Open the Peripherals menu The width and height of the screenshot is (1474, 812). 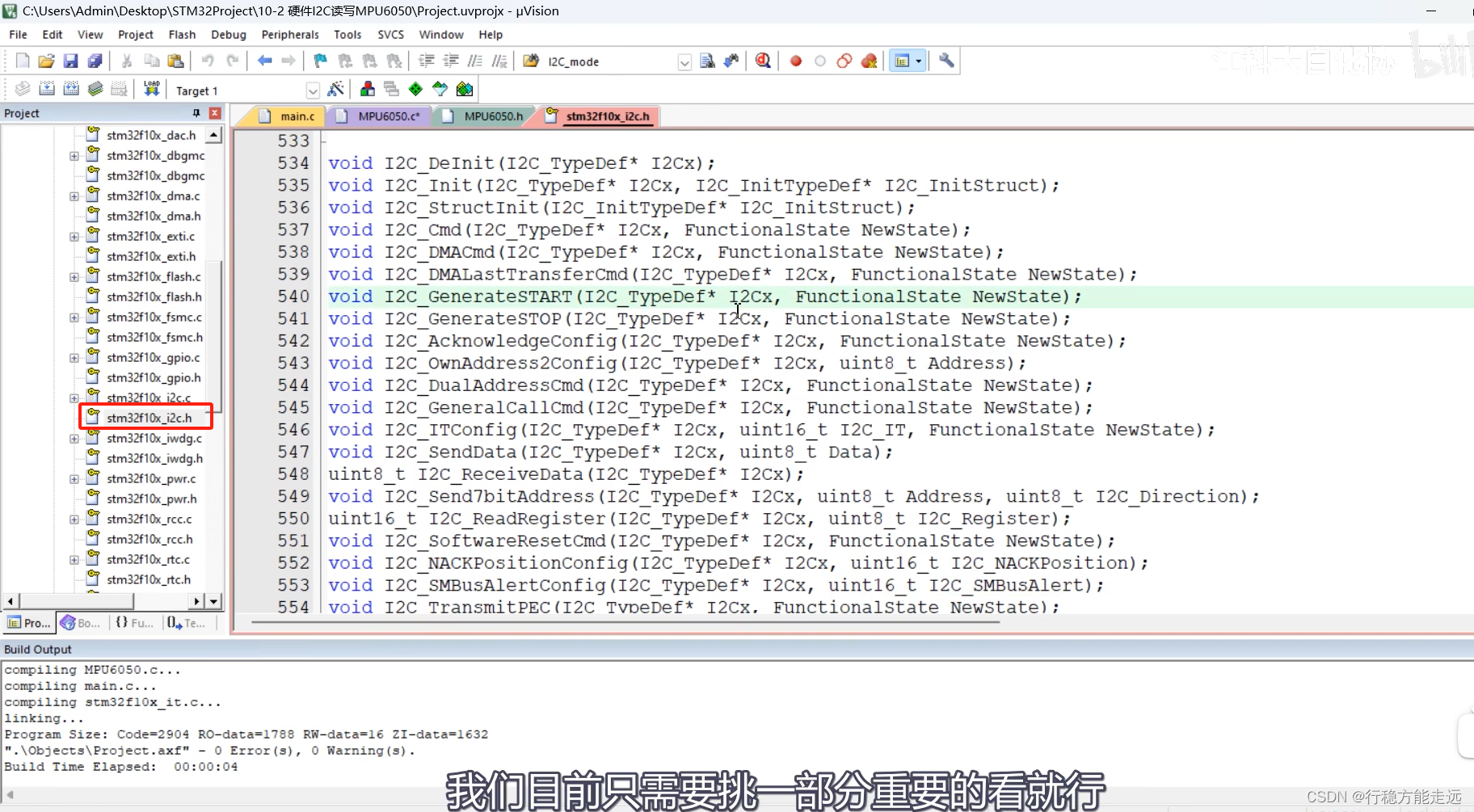click(x=290, y=35)
